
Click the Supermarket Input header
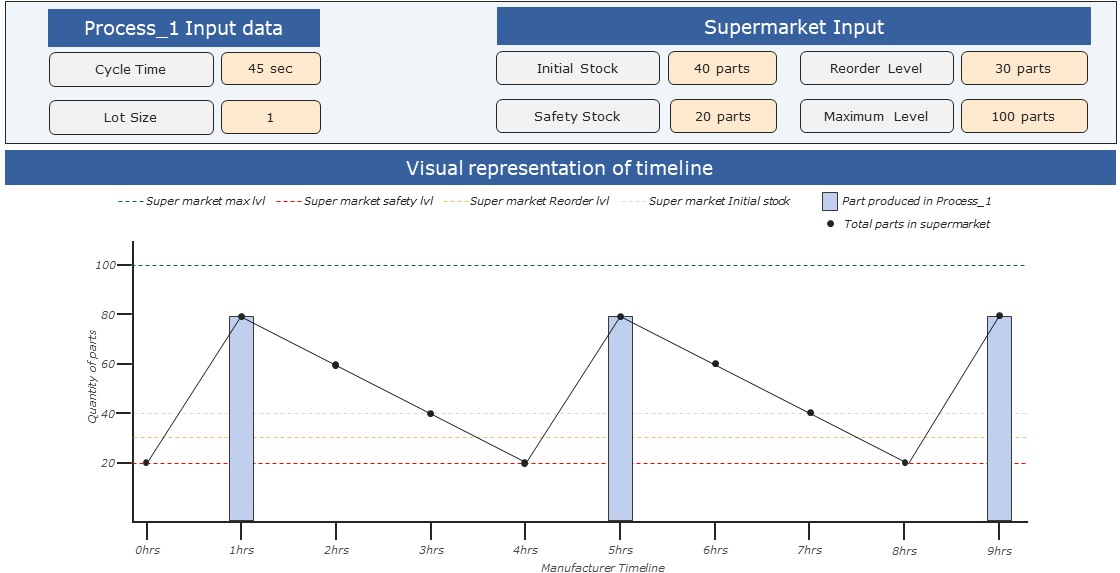[793, 27]
